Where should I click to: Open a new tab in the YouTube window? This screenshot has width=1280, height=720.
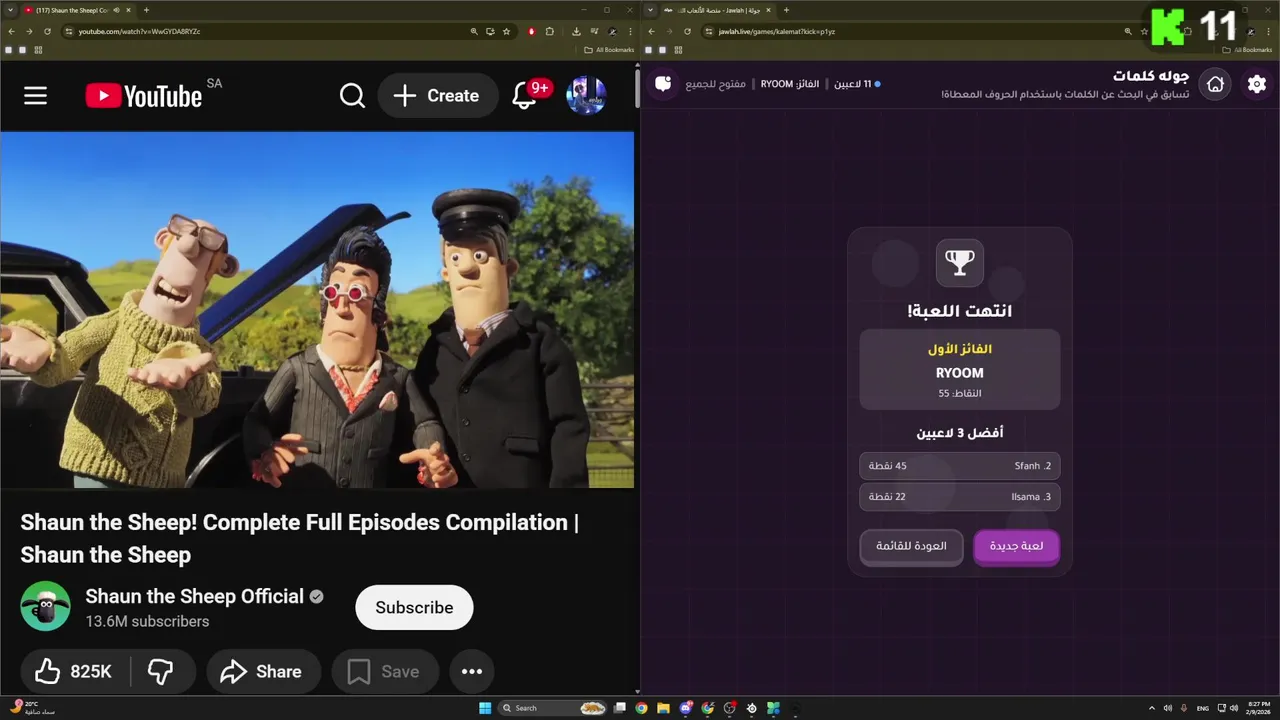[x=146, y=10]
